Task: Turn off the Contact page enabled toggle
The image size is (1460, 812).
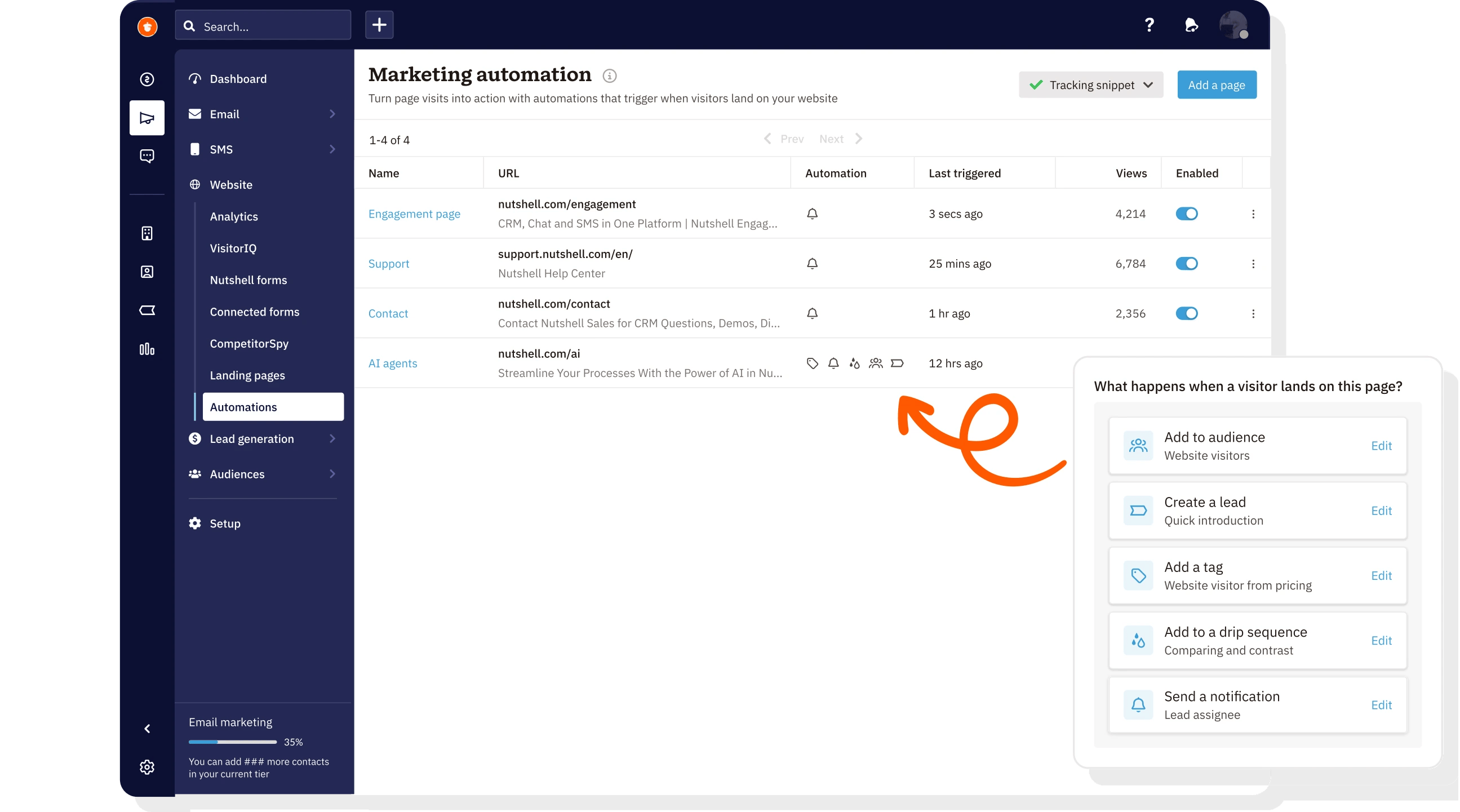Action: click(1186, 314)
